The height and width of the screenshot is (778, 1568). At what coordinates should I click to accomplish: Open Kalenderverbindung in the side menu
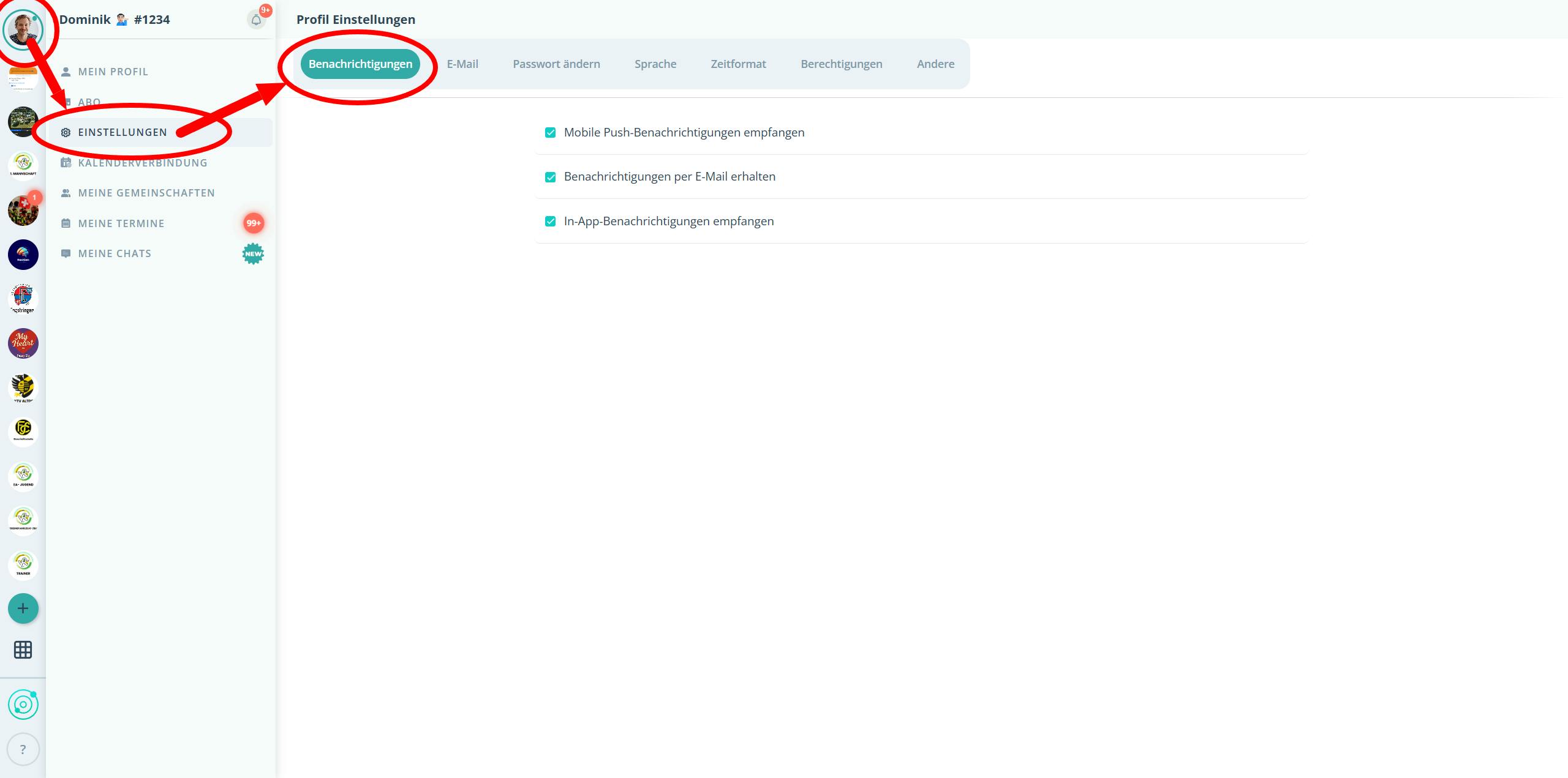pos(142,163)
